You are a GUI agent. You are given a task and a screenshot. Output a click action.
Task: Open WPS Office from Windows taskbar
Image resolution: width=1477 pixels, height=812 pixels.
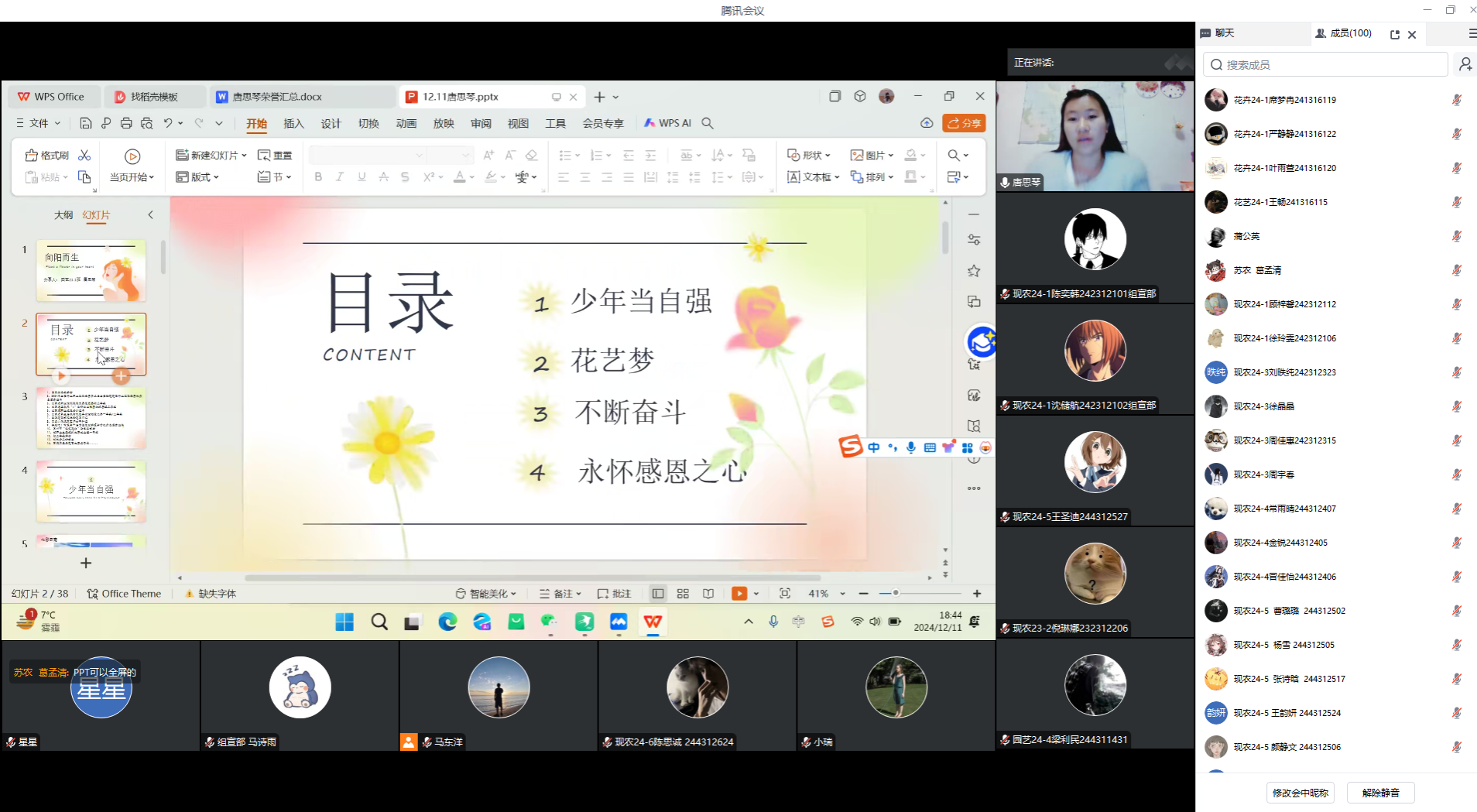(653, 622)
